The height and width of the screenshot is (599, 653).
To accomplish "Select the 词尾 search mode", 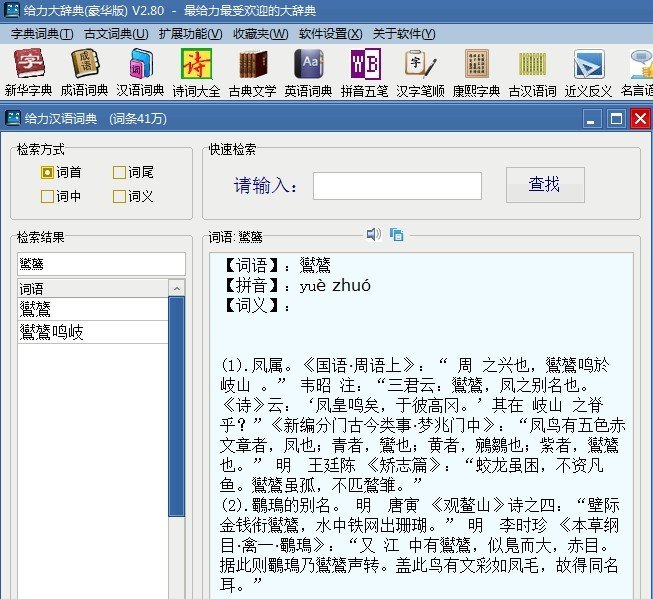I will pyautogui.click(x=133, y=172).
